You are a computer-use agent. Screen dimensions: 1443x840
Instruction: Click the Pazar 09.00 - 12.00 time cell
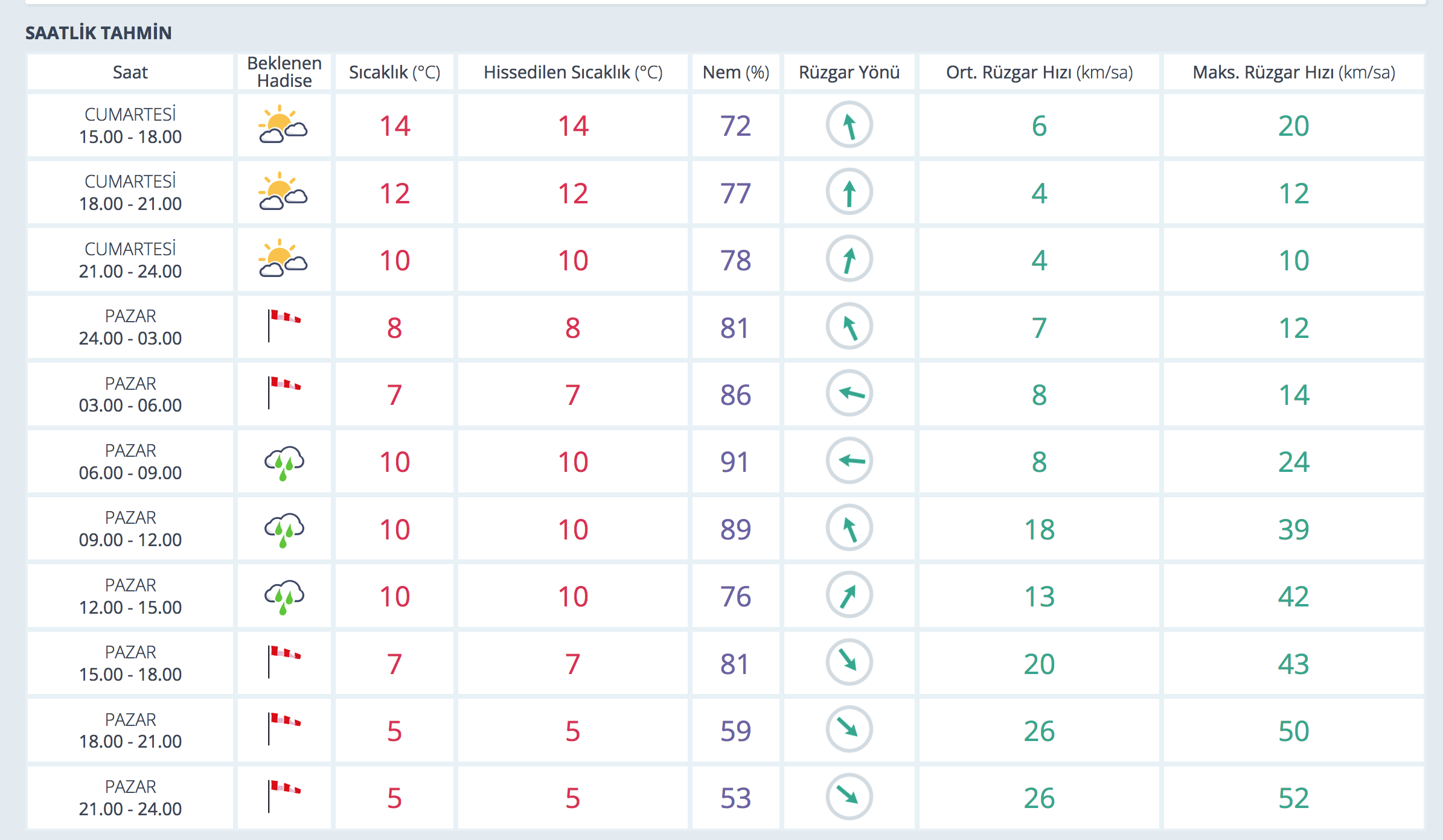(x=130, y=529)
